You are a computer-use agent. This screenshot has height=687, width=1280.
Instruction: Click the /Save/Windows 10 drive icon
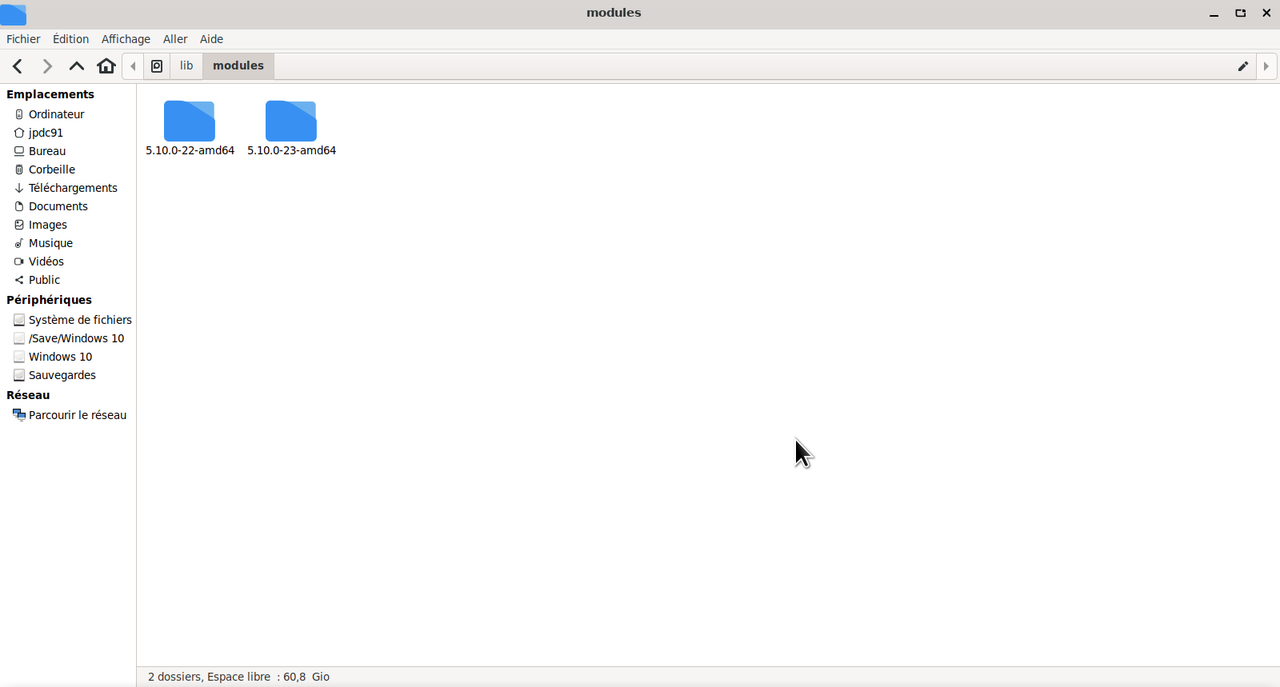coord(19,338)
